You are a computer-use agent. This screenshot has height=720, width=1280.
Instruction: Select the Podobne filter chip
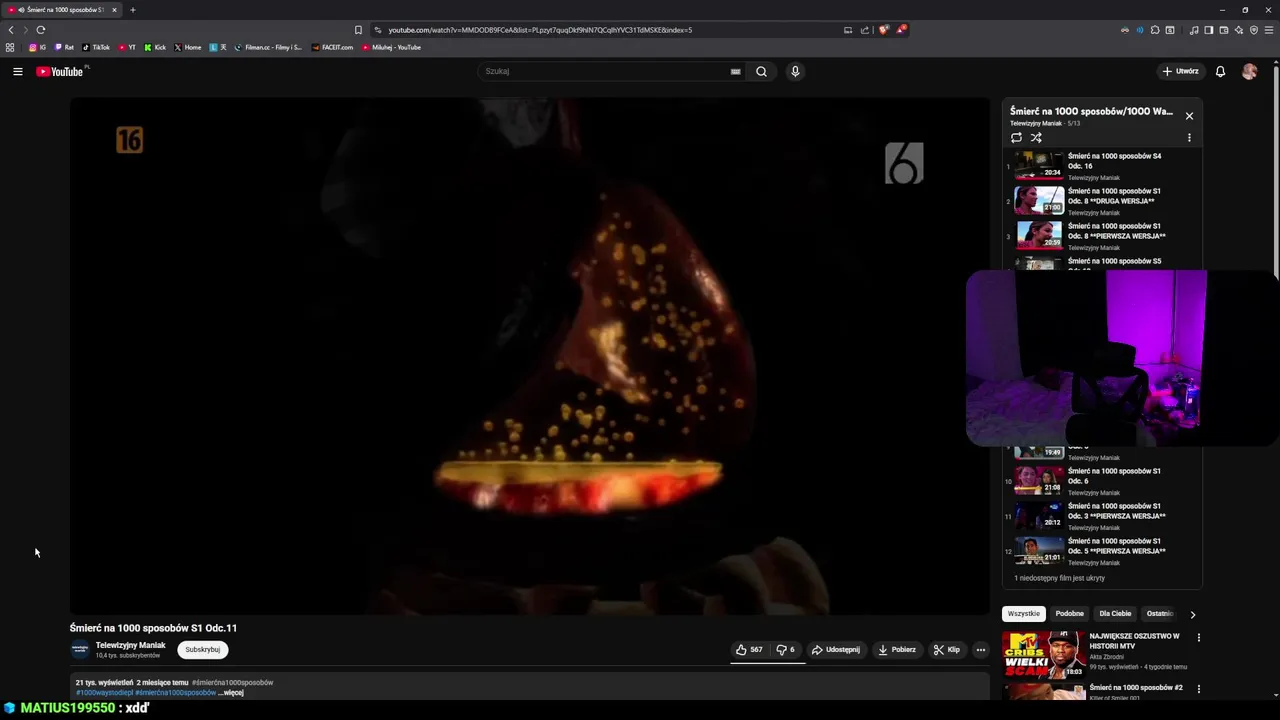coord(1069,614)
